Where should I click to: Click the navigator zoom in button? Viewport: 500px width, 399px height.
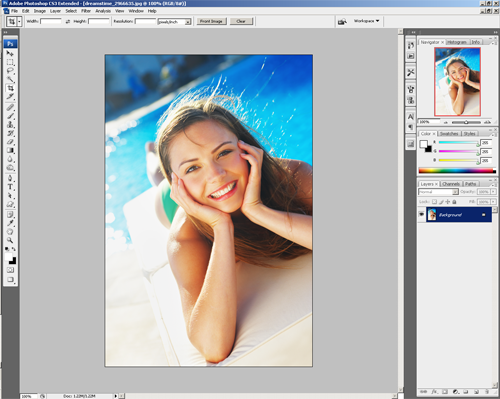487,122
